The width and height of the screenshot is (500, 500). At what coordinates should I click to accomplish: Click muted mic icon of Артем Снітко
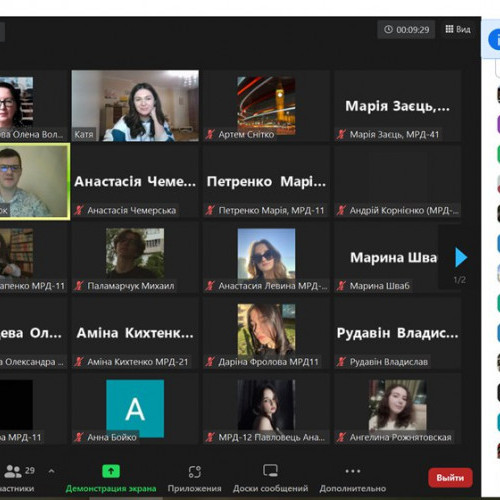pos(210,135)
